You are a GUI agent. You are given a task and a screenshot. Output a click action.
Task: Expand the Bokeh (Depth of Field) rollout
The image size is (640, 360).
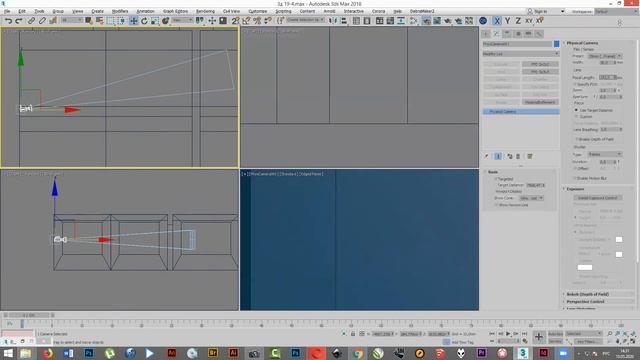(x=588, y=294)
